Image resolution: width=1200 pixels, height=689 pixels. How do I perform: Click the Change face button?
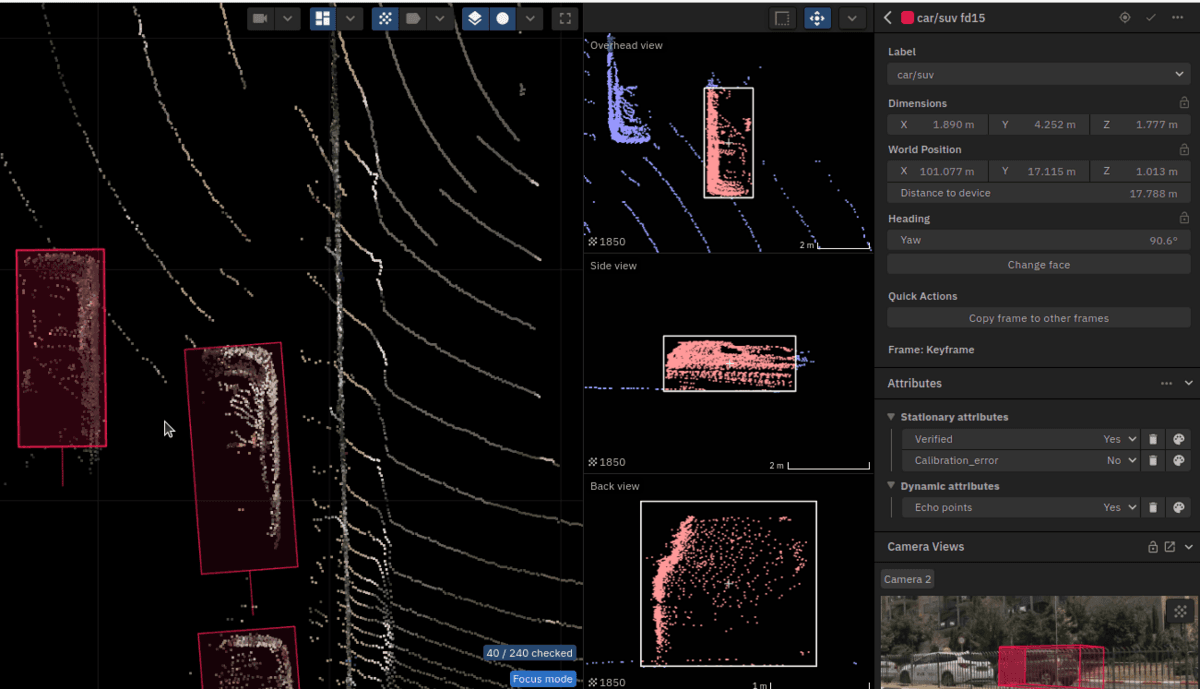1038,265
